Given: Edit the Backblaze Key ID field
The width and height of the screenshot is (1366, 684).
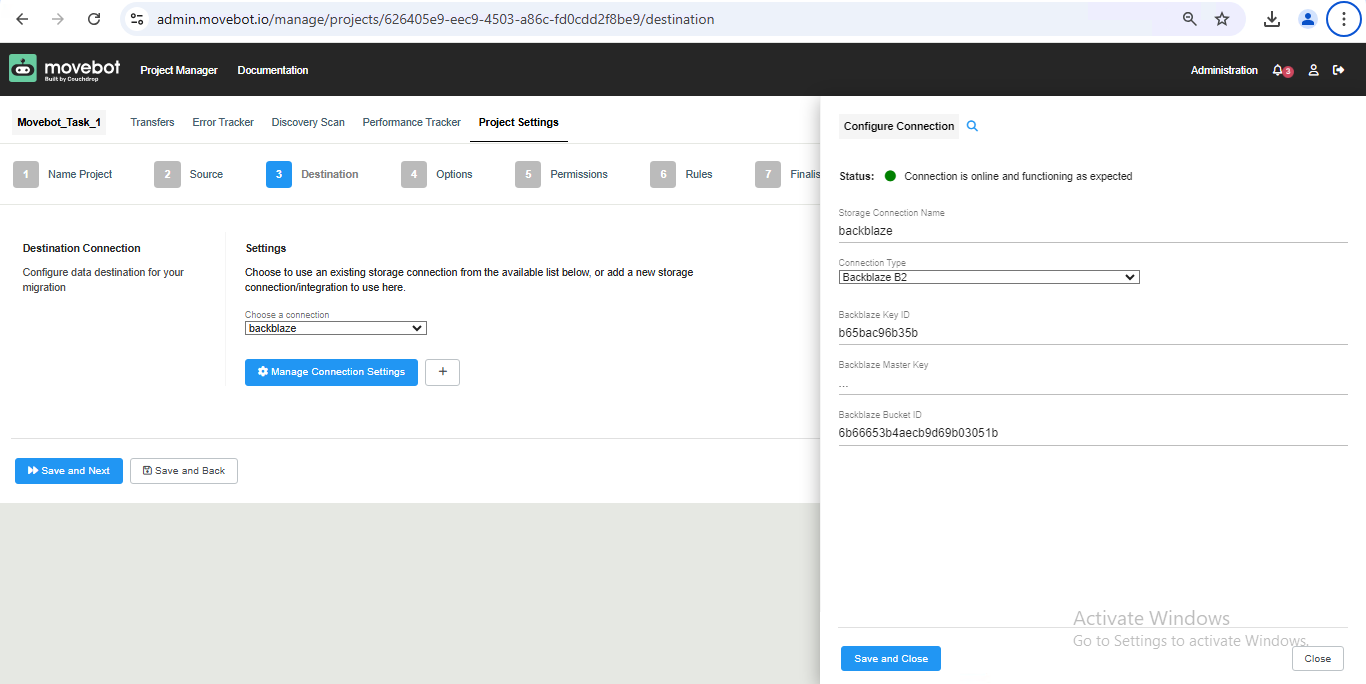Looking at the screenshot, I should [x=1093, y=333].
